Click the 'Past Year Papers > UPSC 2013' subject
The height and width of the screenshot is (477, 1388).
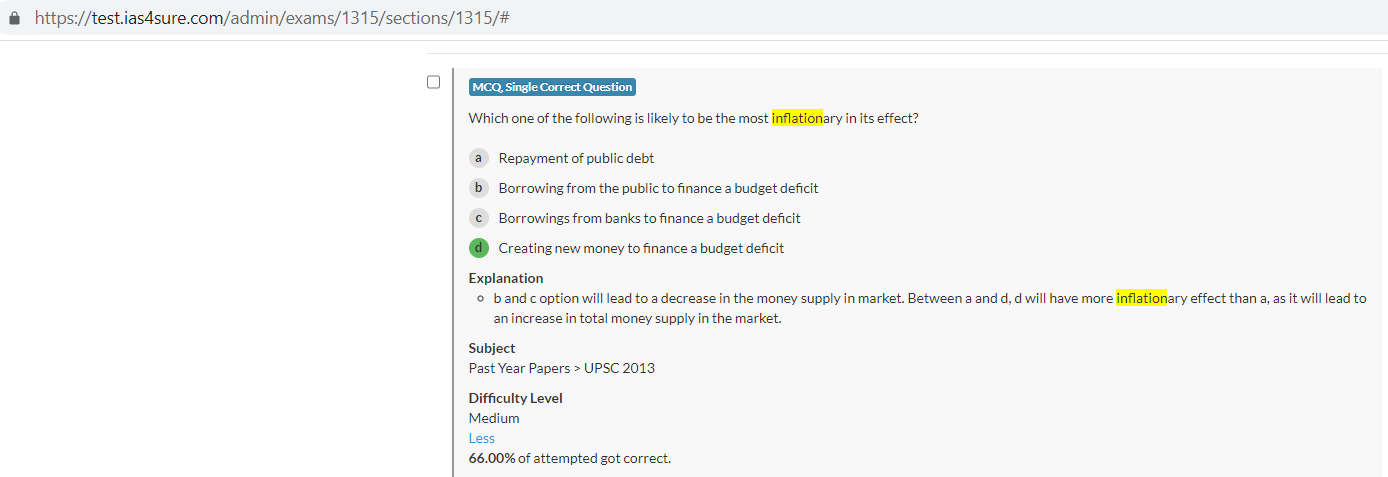561,368
